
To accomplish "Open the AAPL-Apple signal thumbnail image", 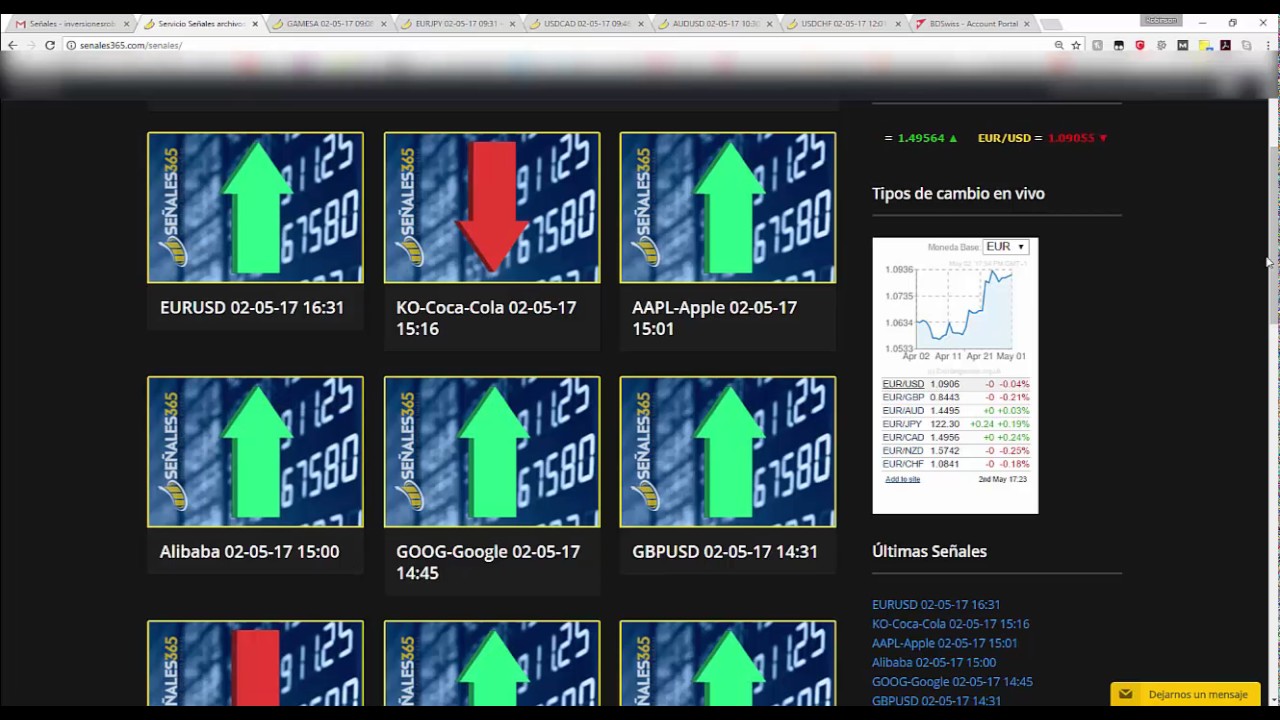I will 728,207.
